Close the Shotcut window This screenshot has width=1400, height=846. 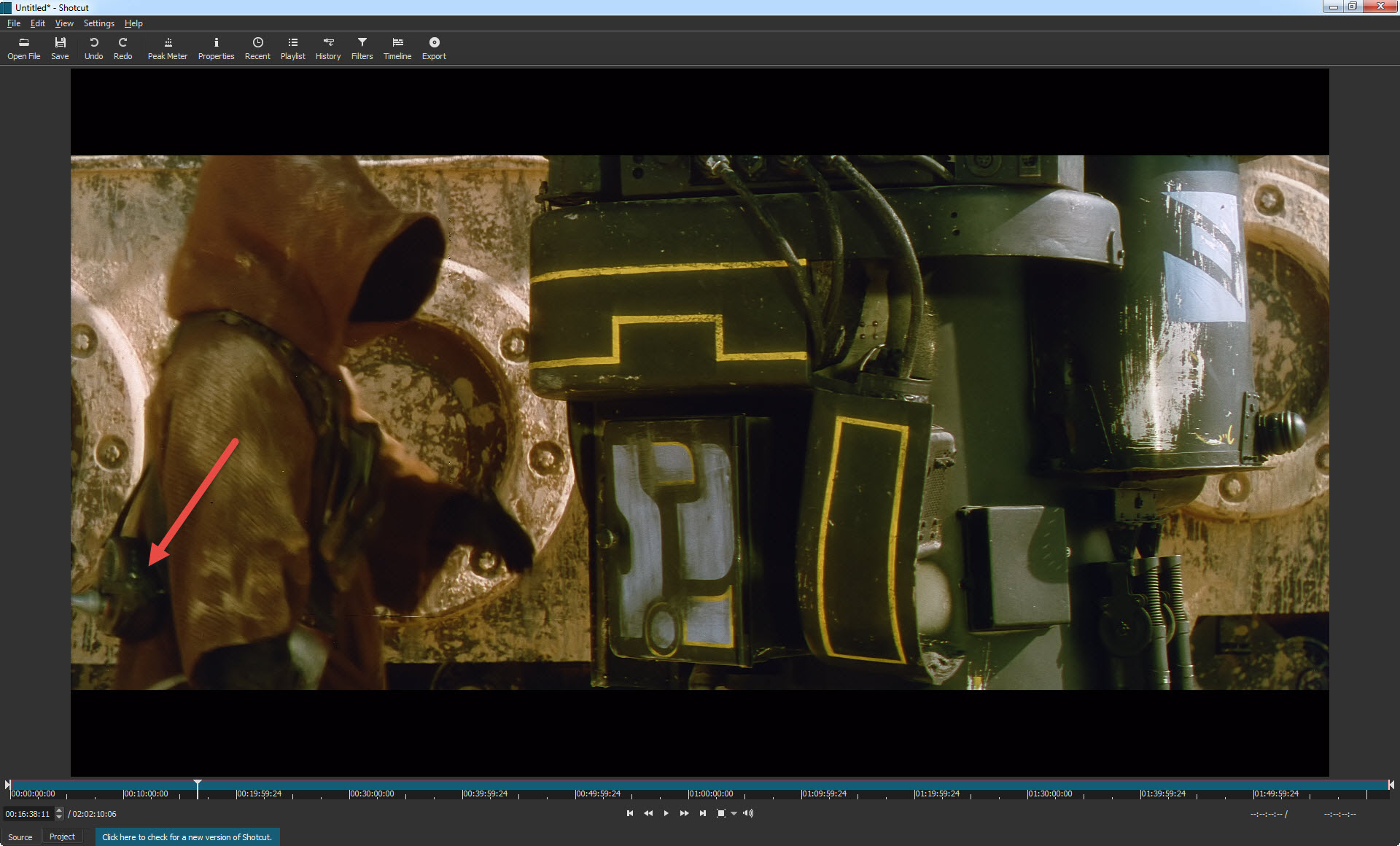coord(1380,7)
